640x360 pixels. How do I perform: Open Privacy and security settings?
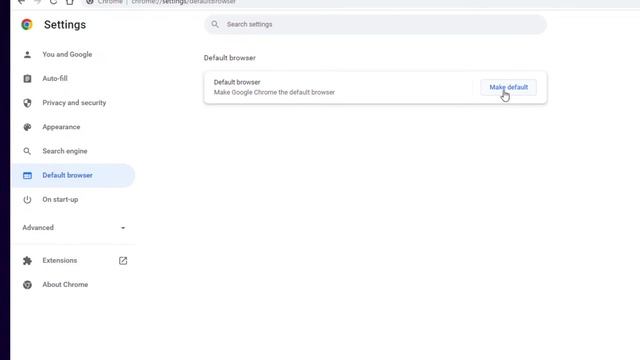pos(74,103)
